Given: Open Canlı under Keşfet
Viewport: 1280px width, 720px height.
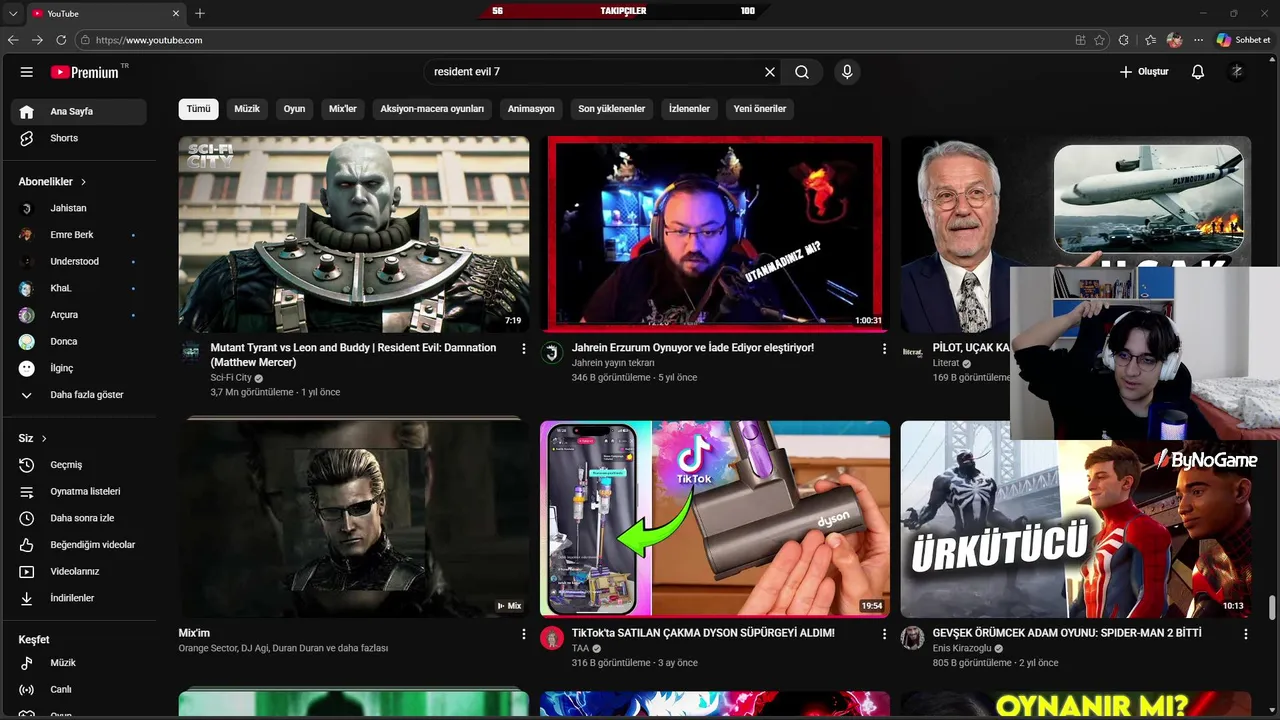Looking at the screenshot, I should click(78, 689).
